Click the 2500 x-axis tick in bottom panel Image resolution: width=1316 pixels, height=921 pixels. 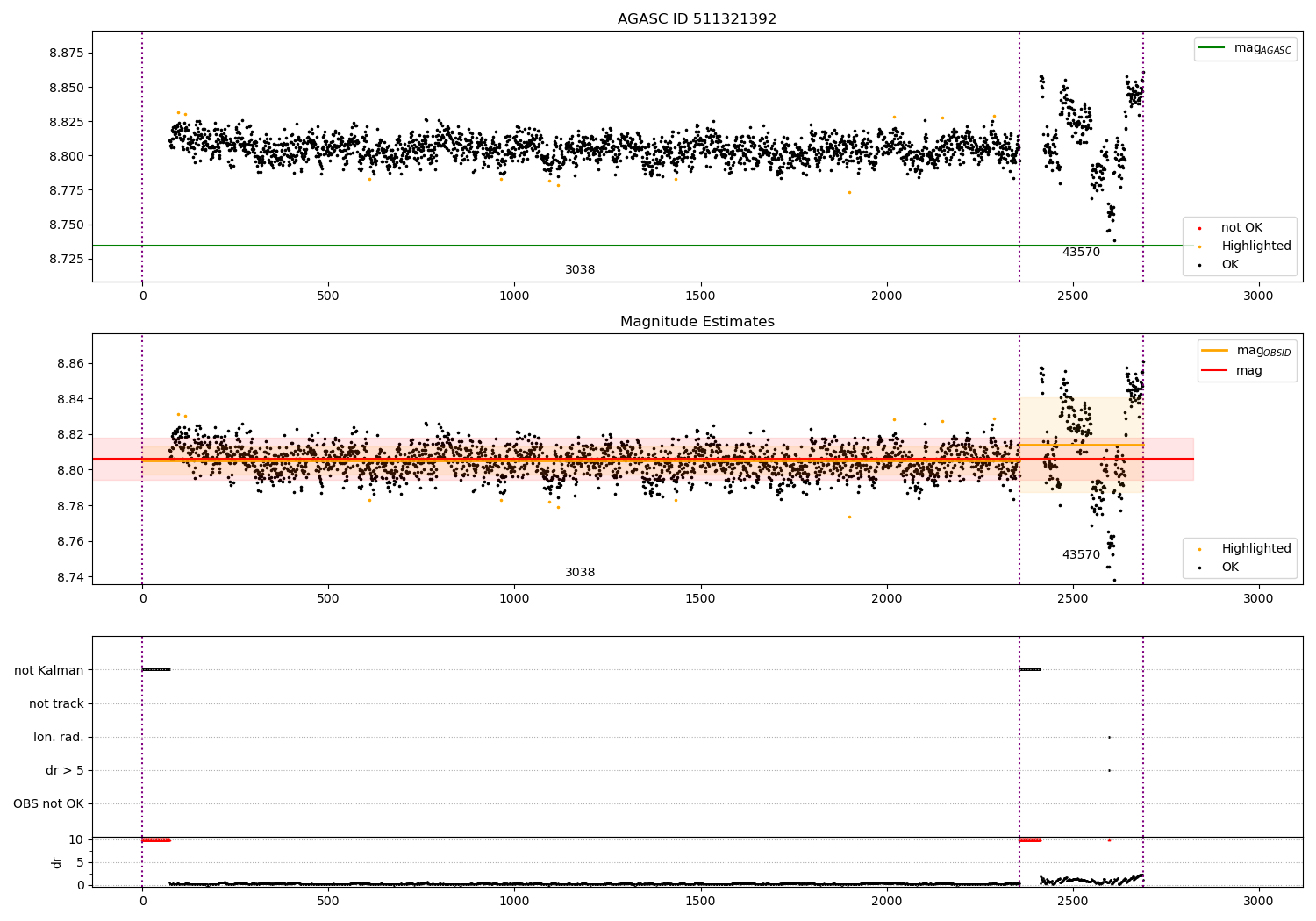pyautogui.click(x=1072, y=901)
